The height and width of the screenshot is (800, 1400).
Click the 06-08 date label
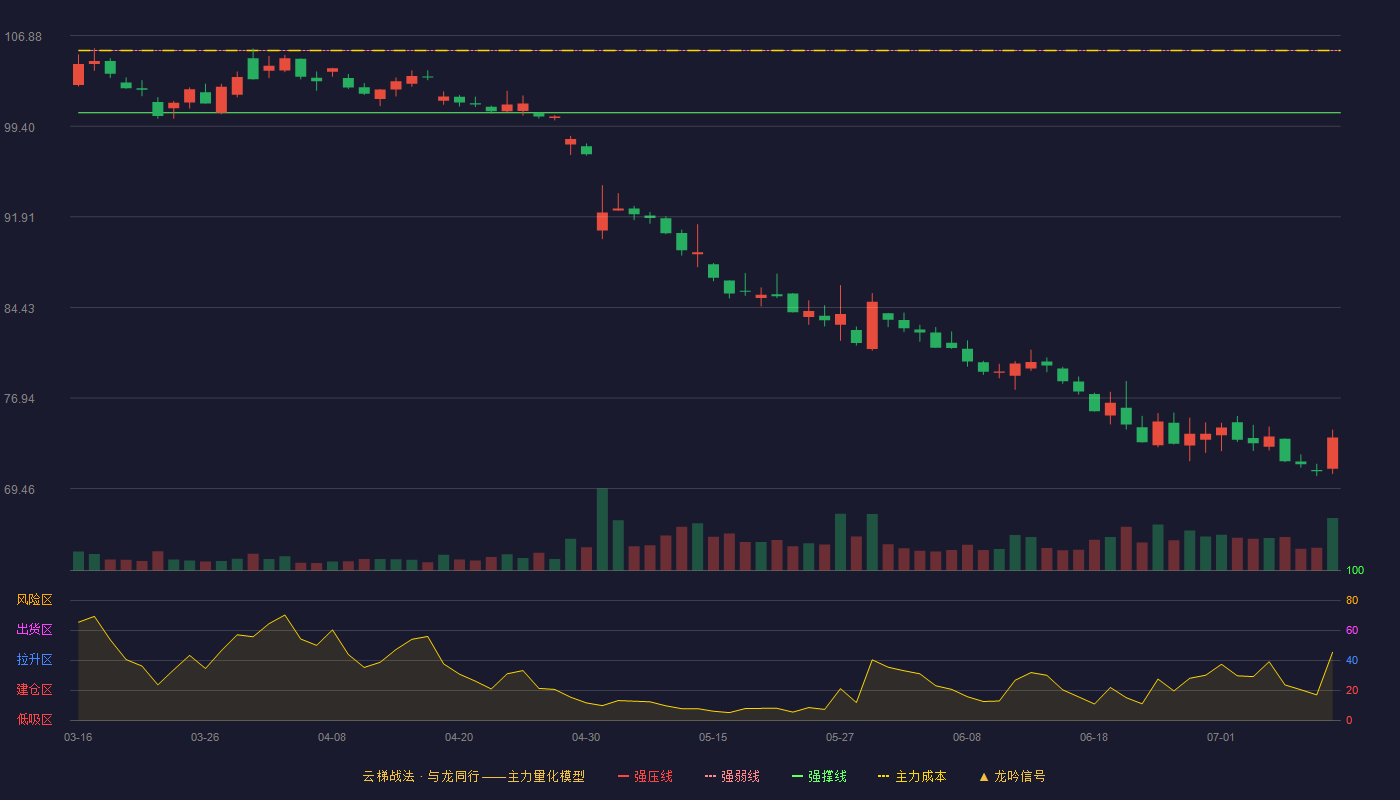tap(967, 737)
